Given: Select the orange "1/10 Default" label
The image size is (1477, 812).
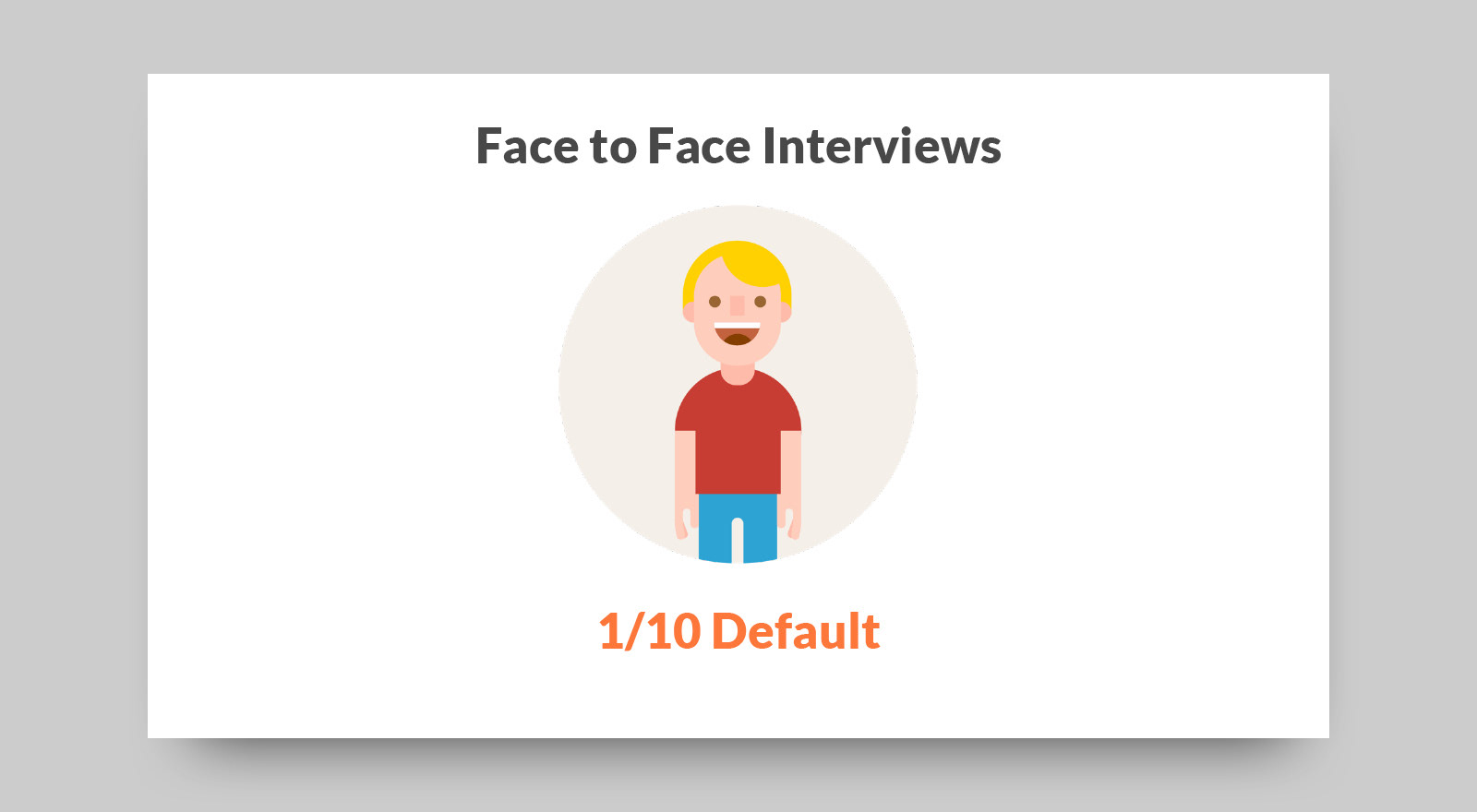Looking at the screenshot, I should point(738,632).
